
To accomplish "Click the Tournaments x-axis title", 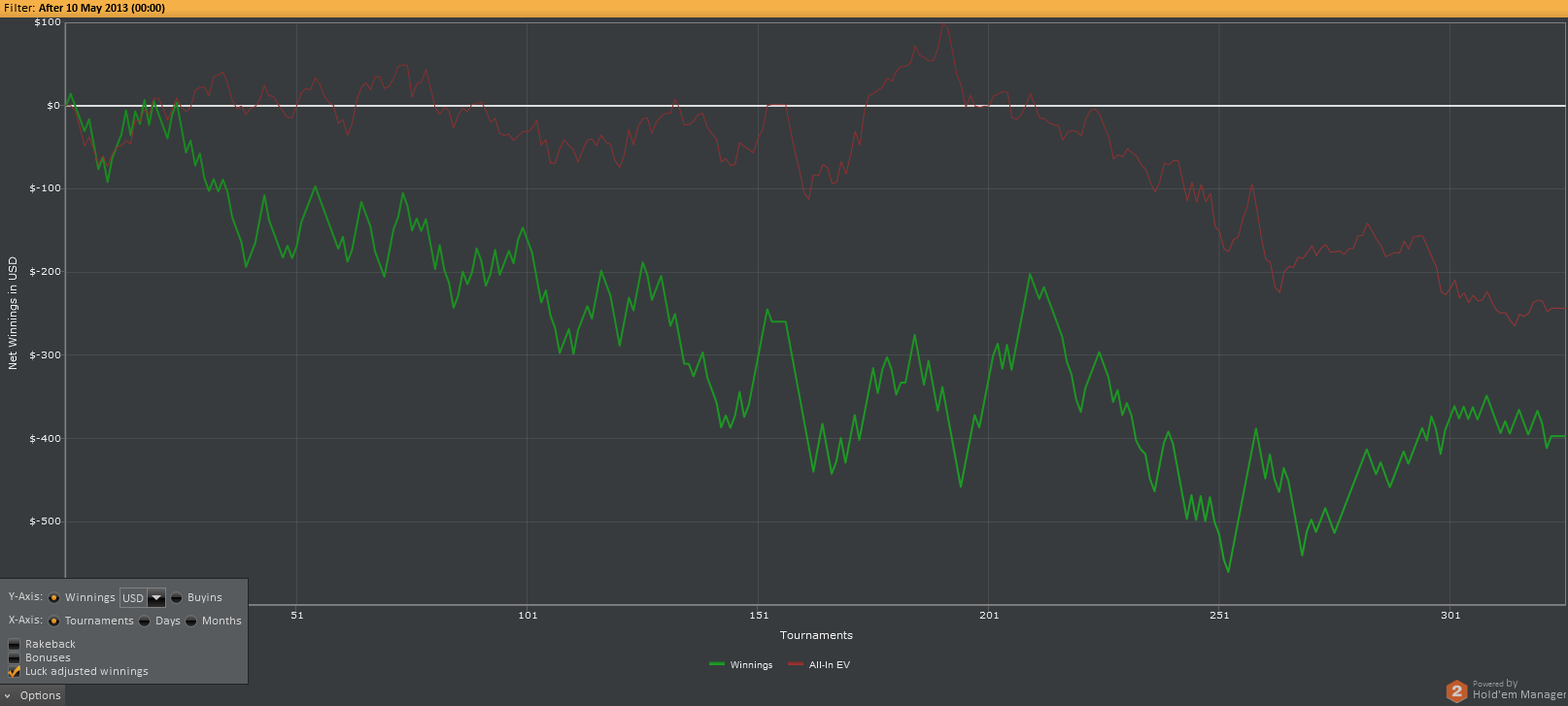I will [x=816, y=635].
